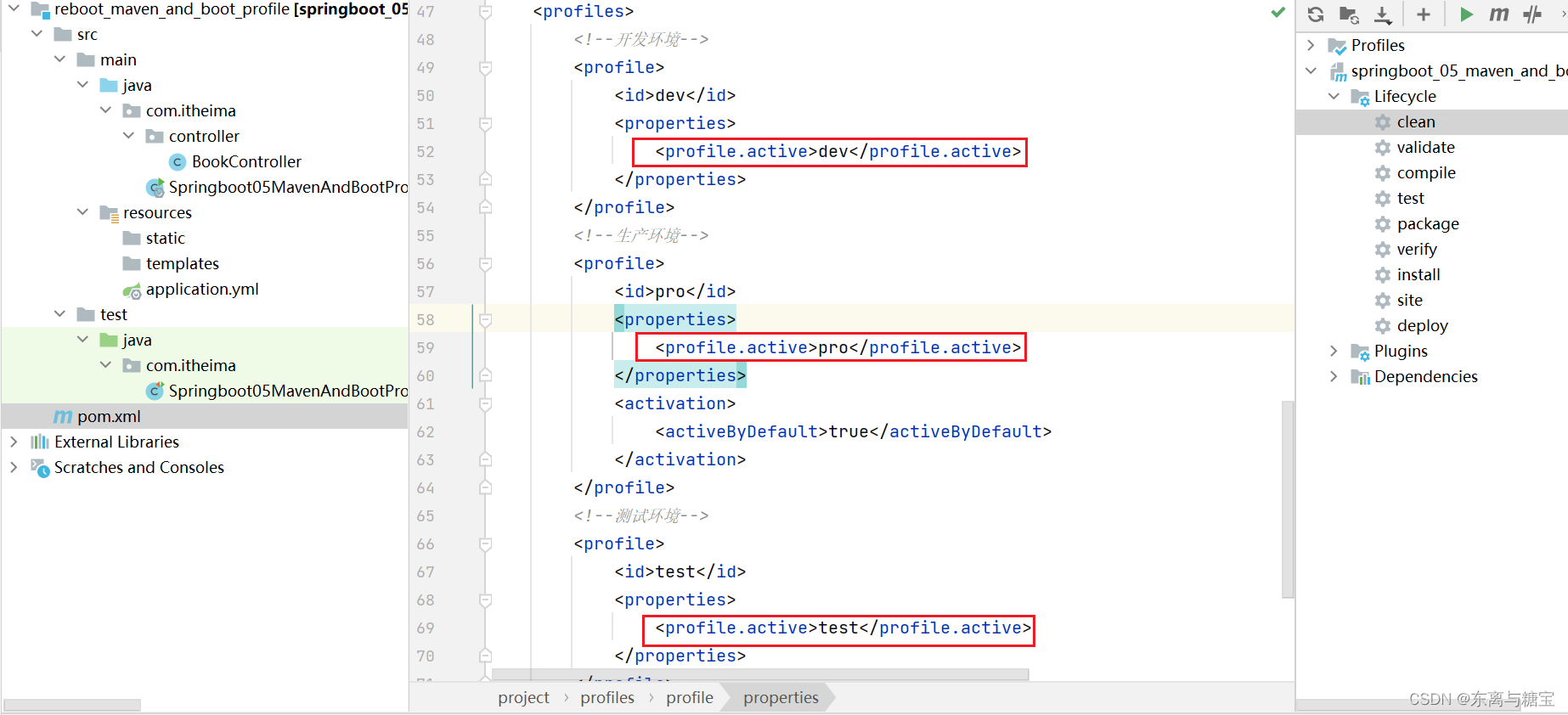
Task: Collapse the src folder
Action: pyautogui.click(x=37, y=34)
